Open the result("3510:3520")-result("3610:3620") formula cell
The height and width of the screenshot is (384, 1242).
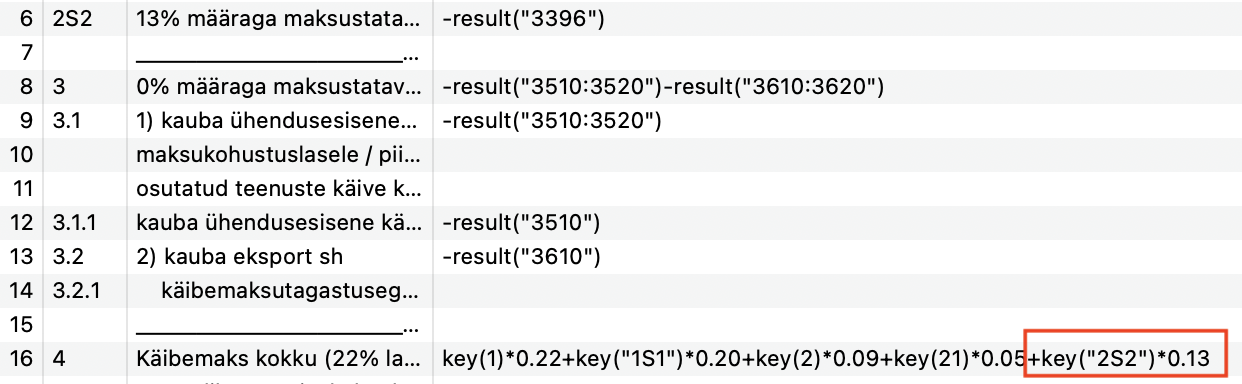pos(837,87)
